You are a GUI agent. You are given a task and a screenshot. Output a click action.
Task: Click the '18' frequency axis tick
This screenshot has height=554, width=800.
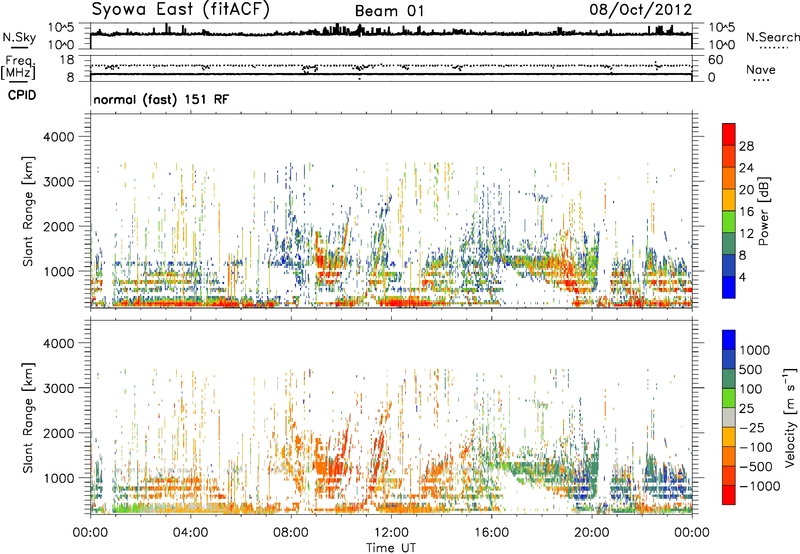pyautogui.click(x=67, y=60)
